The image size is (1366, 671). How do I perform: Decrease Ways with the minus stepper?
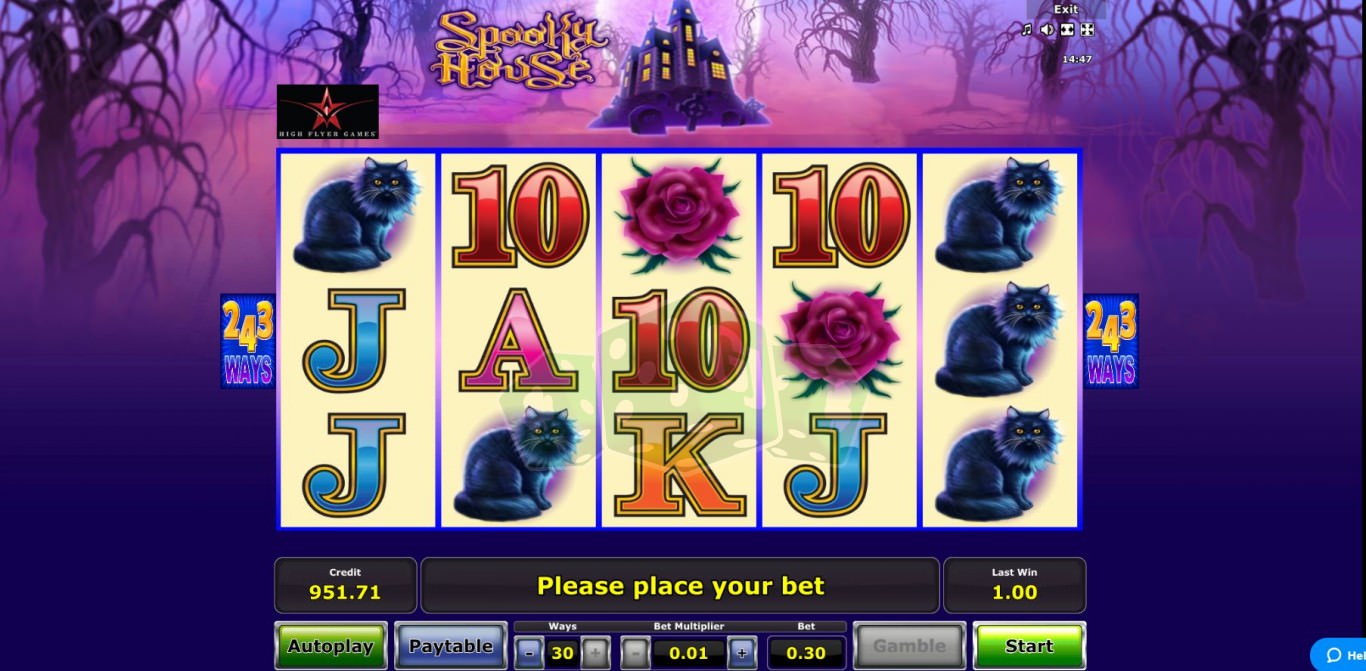530,654
